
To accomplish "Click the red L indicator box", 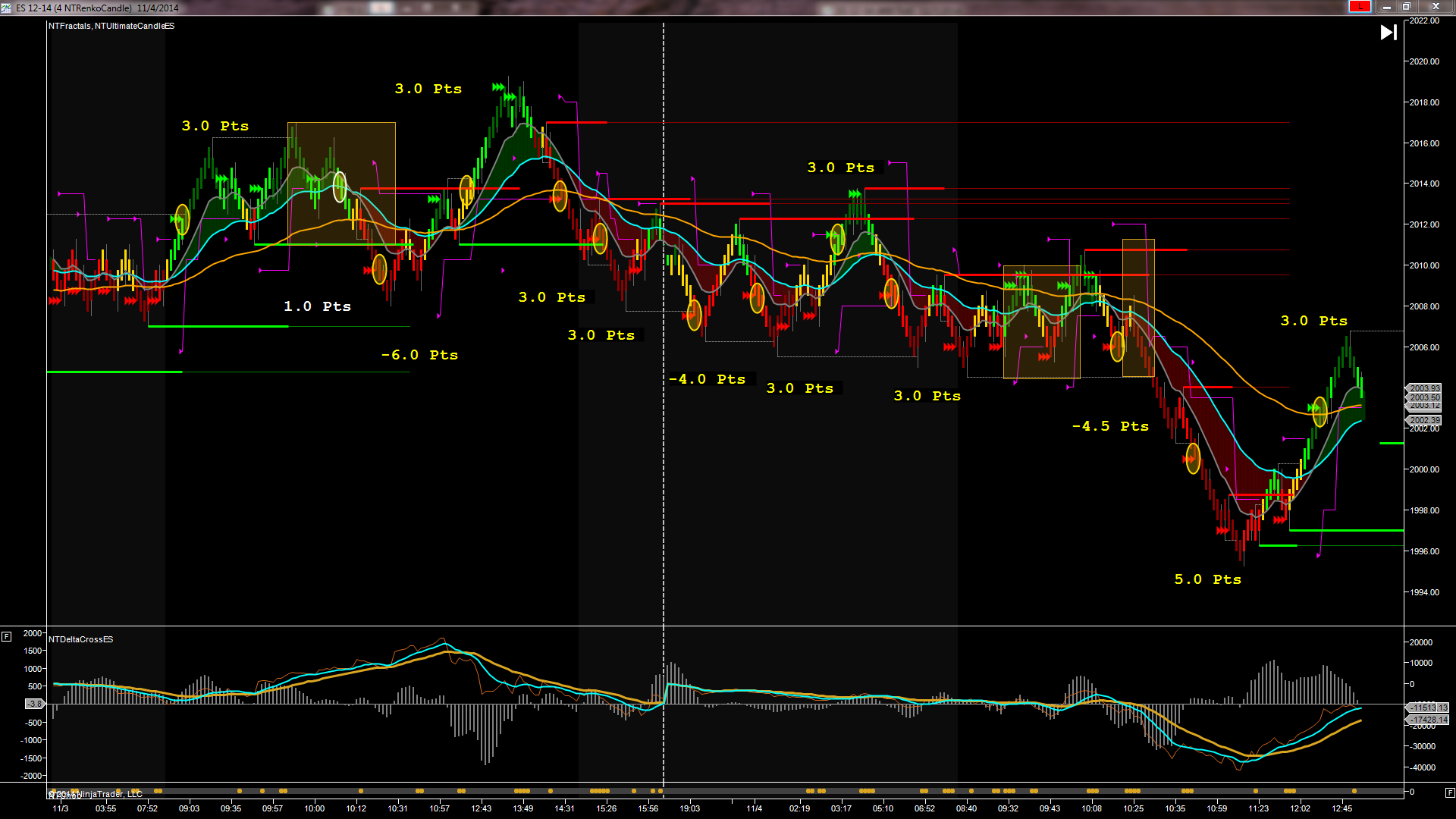I will [1359, 7].
